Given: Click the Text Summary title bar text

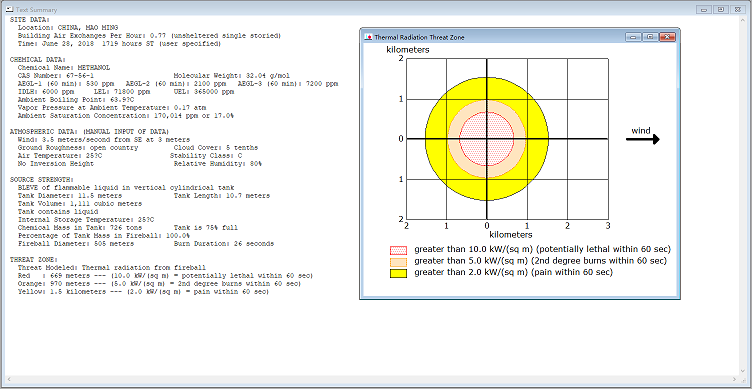Looking at the screenshot, I should click(x=36, y=10).
